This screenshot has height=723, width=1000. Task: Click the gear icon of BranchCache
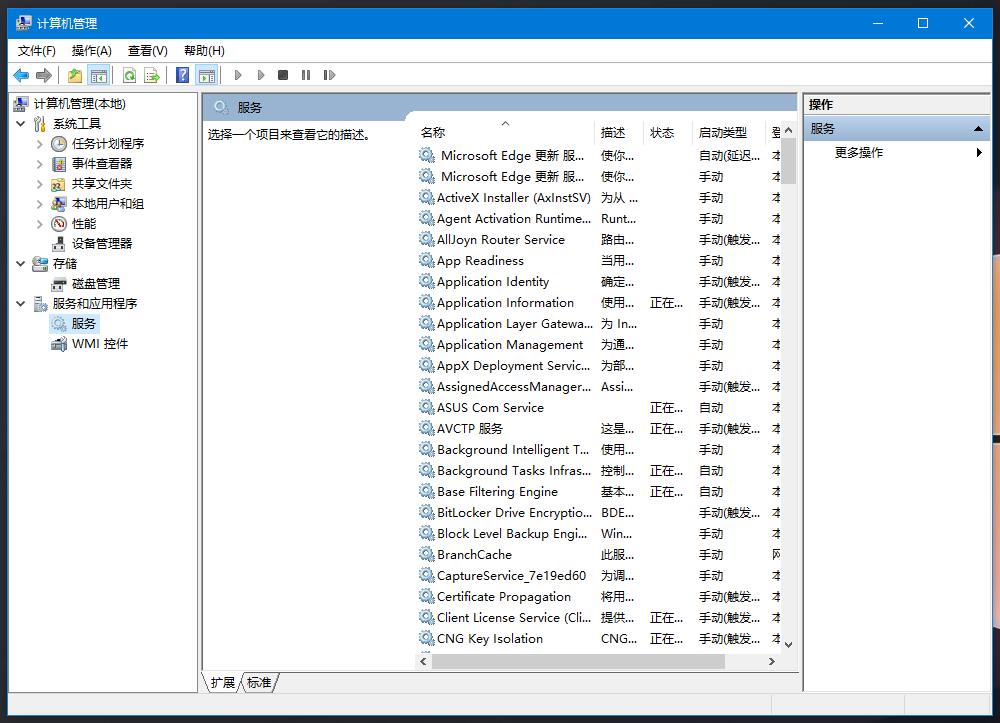coord(427,554)
